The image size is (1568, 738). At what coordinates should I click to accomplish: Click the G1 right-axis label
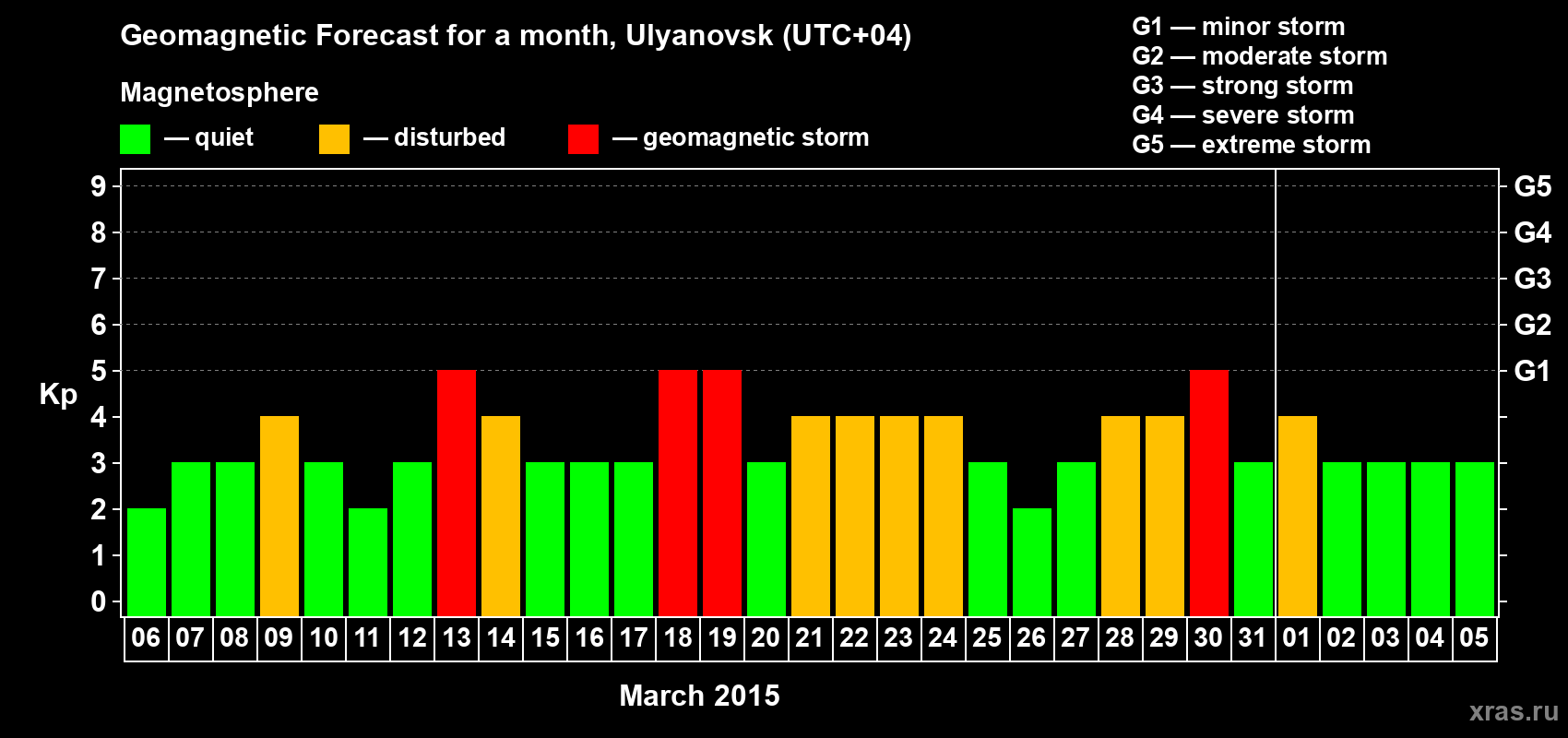(1532, 371)
